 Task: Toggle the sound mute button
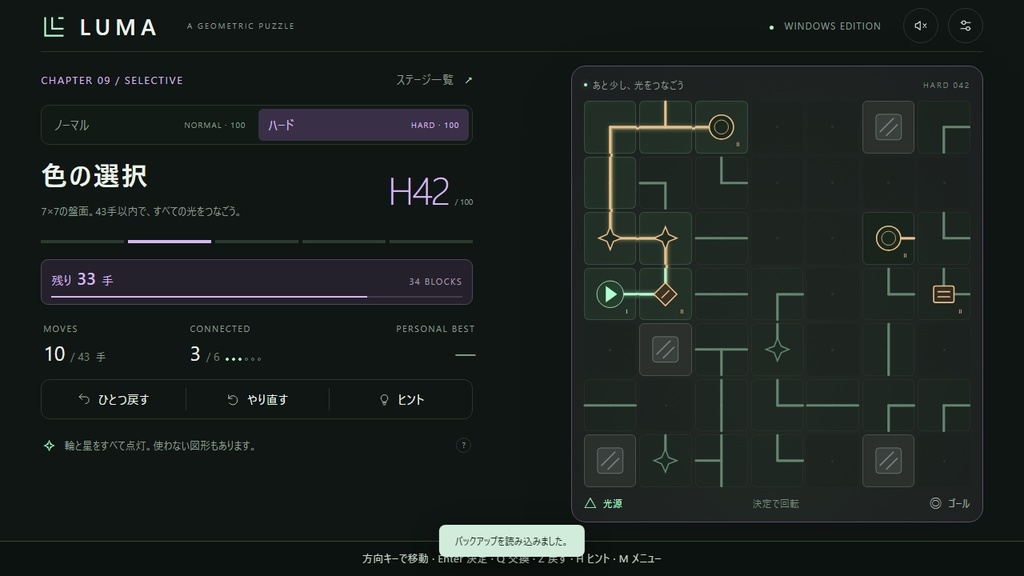921,26
